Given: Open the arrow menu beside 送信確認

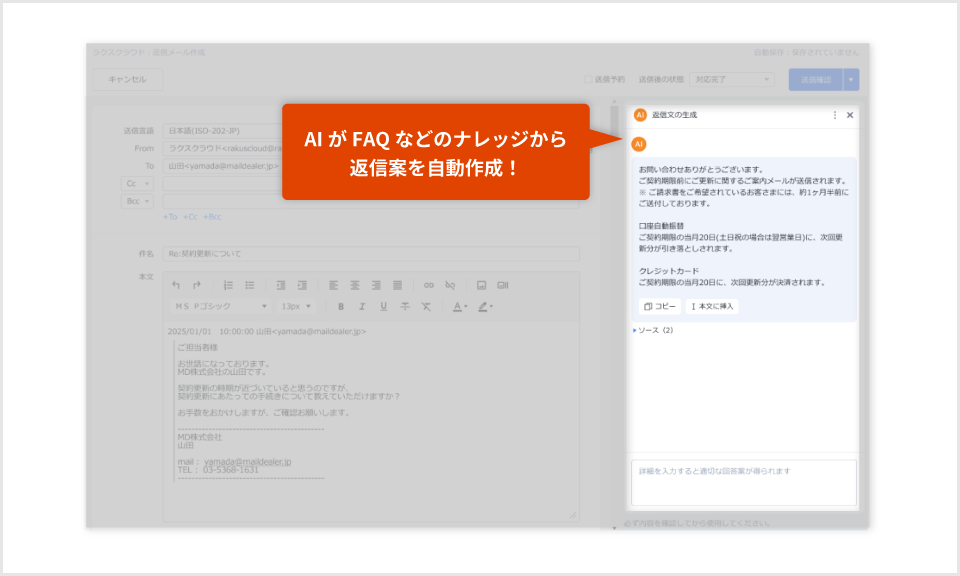Looking at the screenshot, I should [851, 78].
